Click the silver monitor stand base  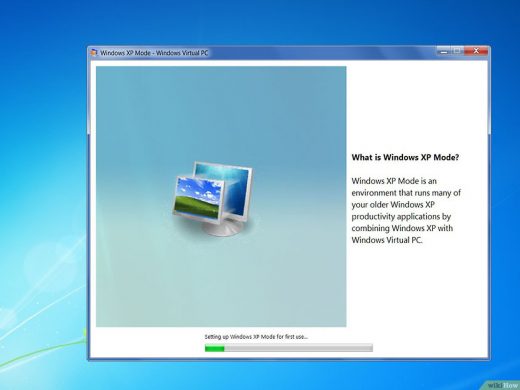click(223, 228)
